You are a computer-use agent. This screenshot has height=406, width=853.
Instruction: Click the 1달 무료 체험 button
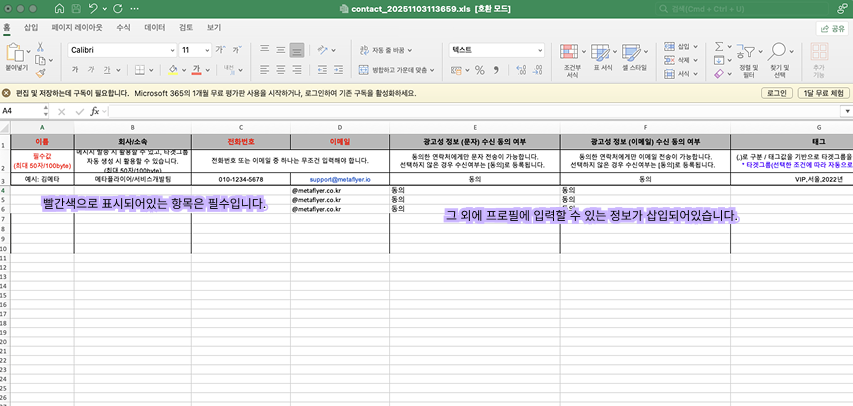(x=822, y=92)
